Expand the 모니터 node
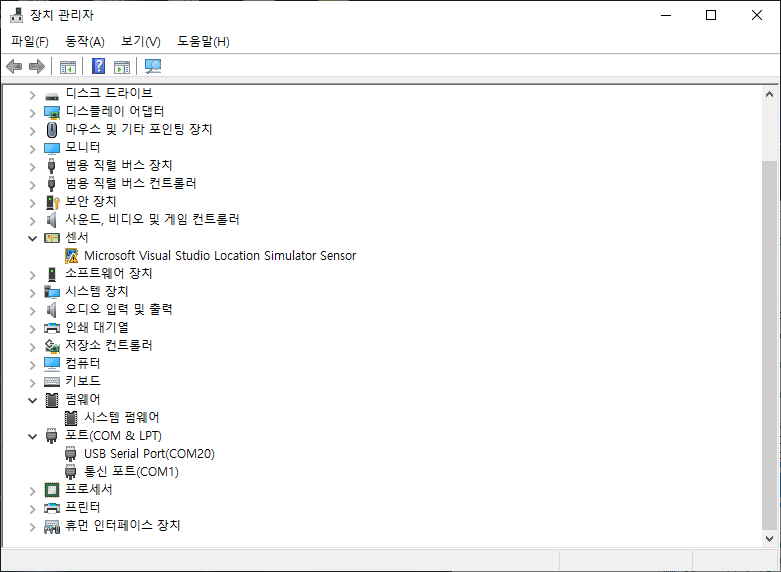The height and width of the screenshot is (572, 781). pos(33,148)
